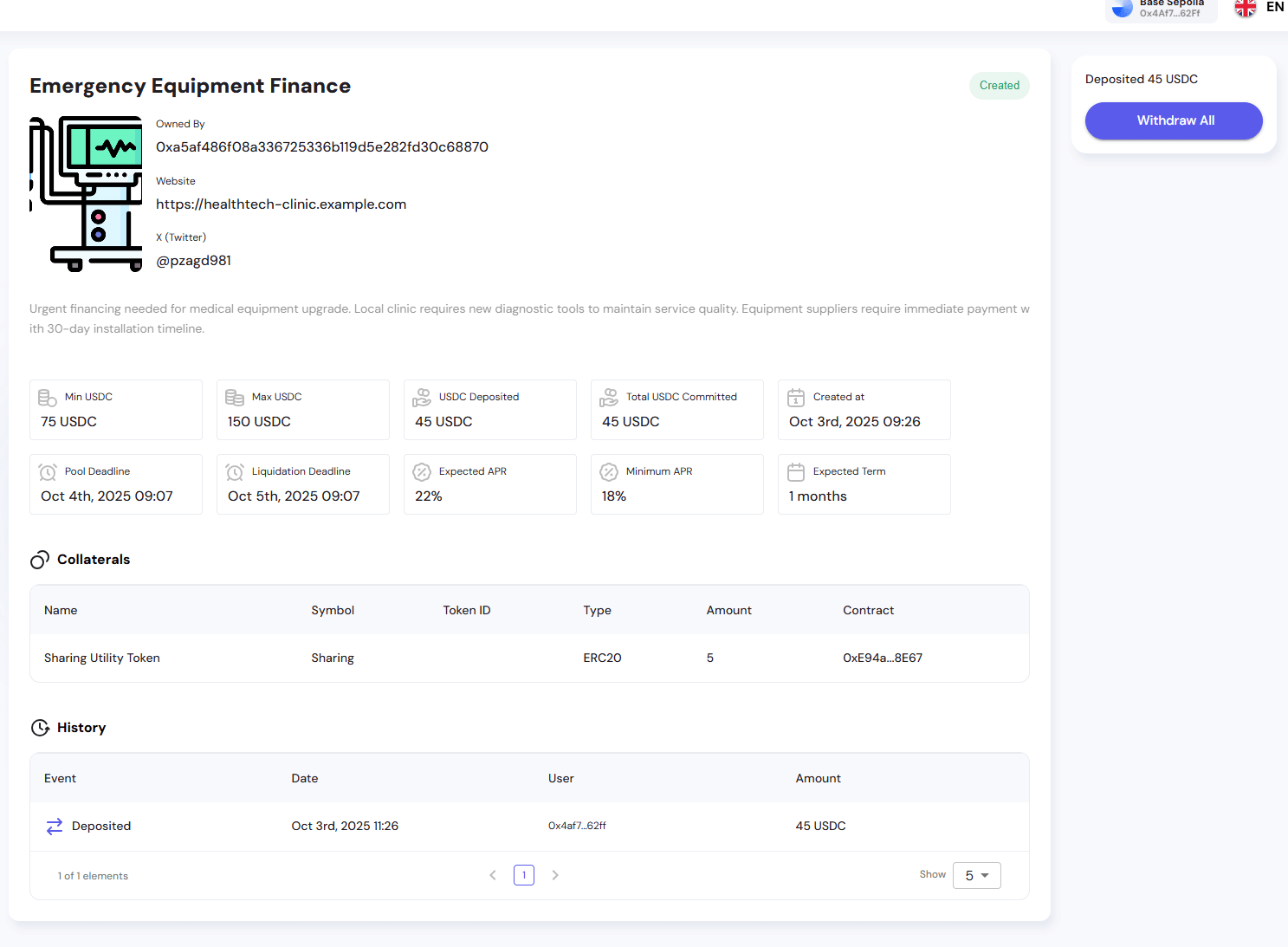Image resolution: width=1288 pixels, height=947 pixels.
Task: Click the History clock icon
Action: pyautogui.click(x=40, y=728)
